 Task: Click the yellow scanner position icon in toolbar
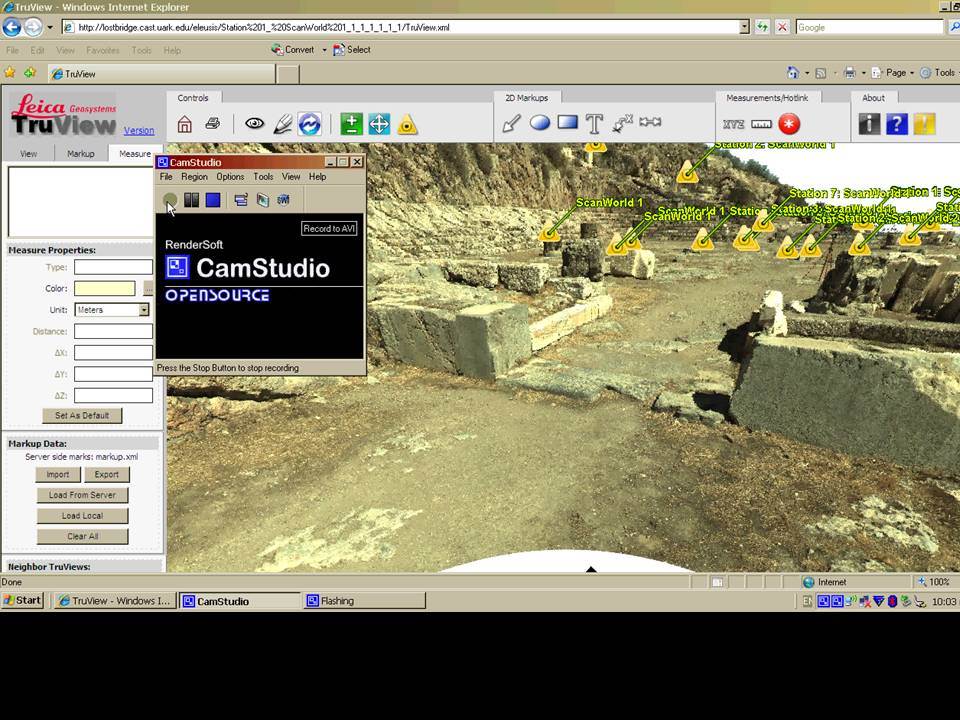click(x=407, y=124)
